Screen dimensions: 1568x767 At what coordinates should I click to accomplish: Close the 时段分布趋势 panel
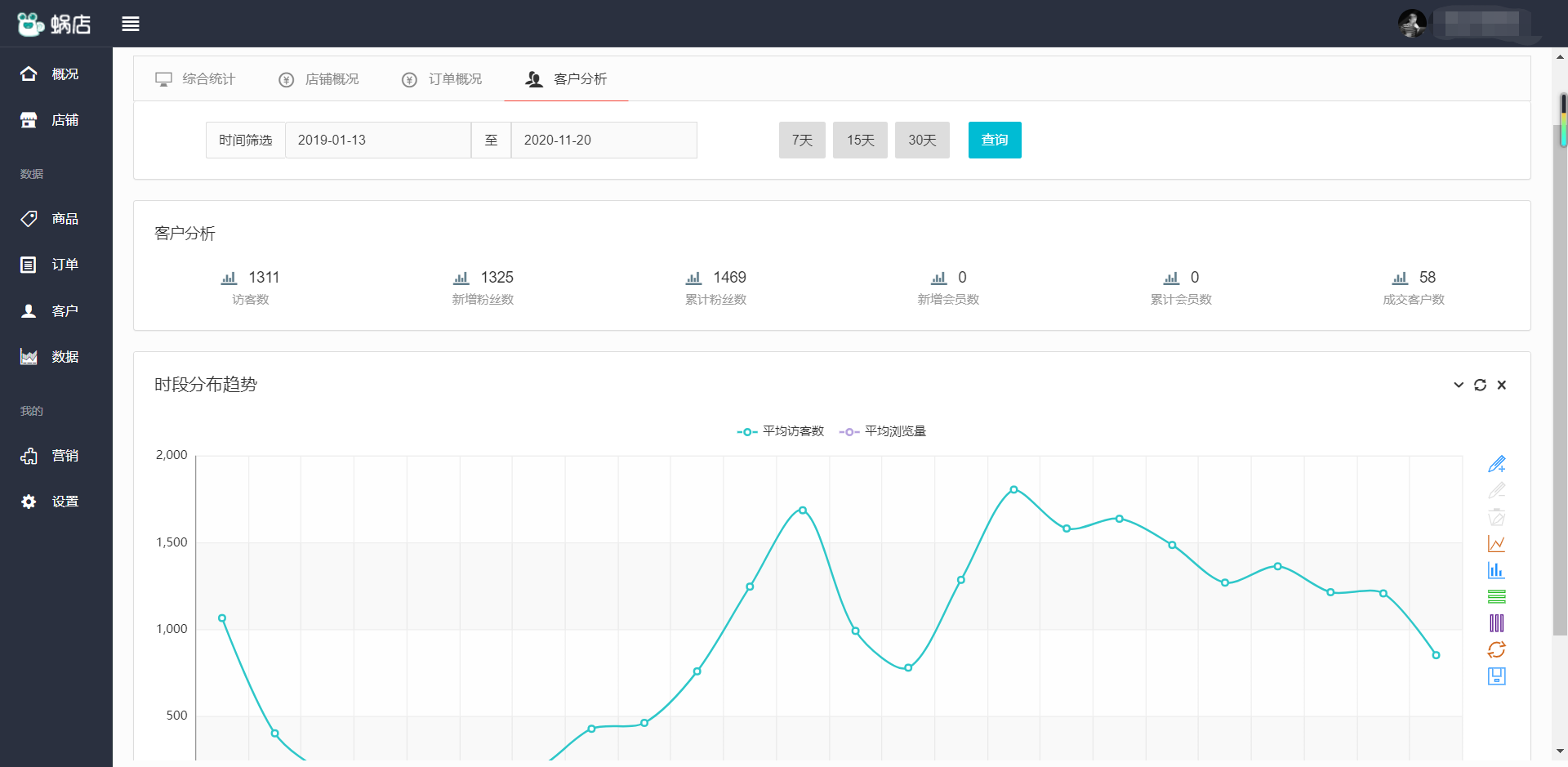point(1501,385)
